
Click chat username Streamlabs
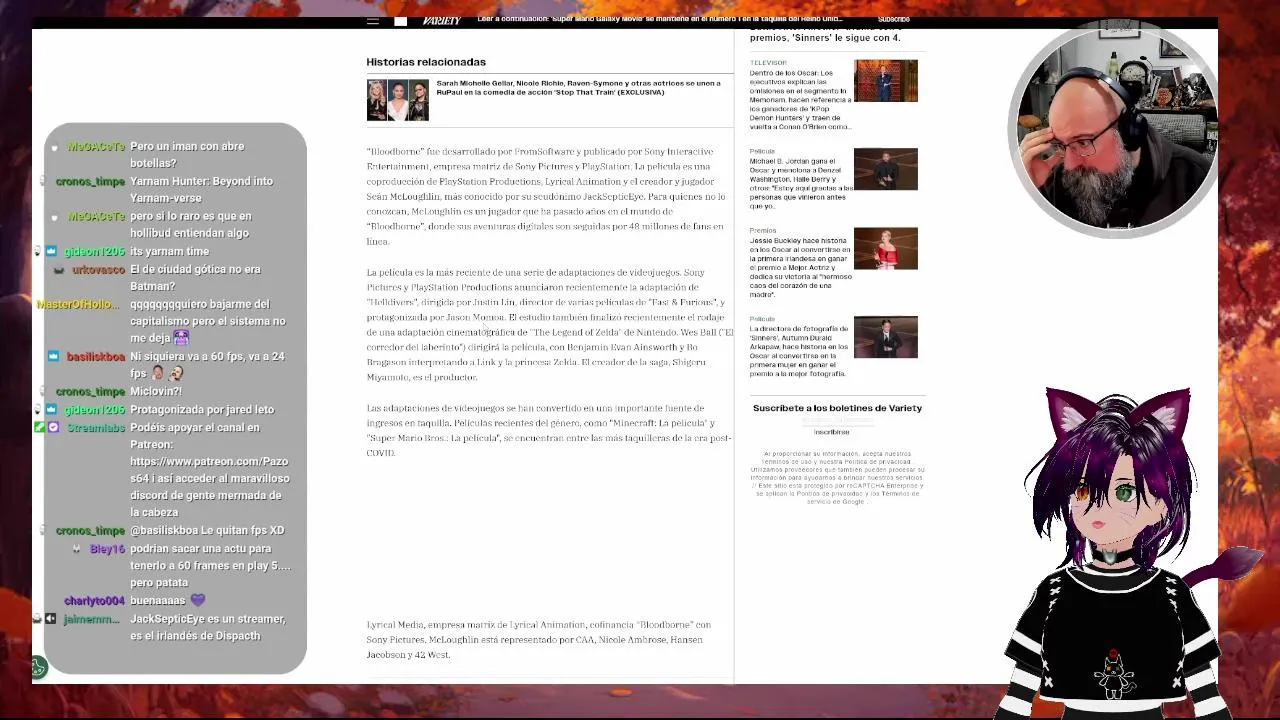[x=96, y=428]
